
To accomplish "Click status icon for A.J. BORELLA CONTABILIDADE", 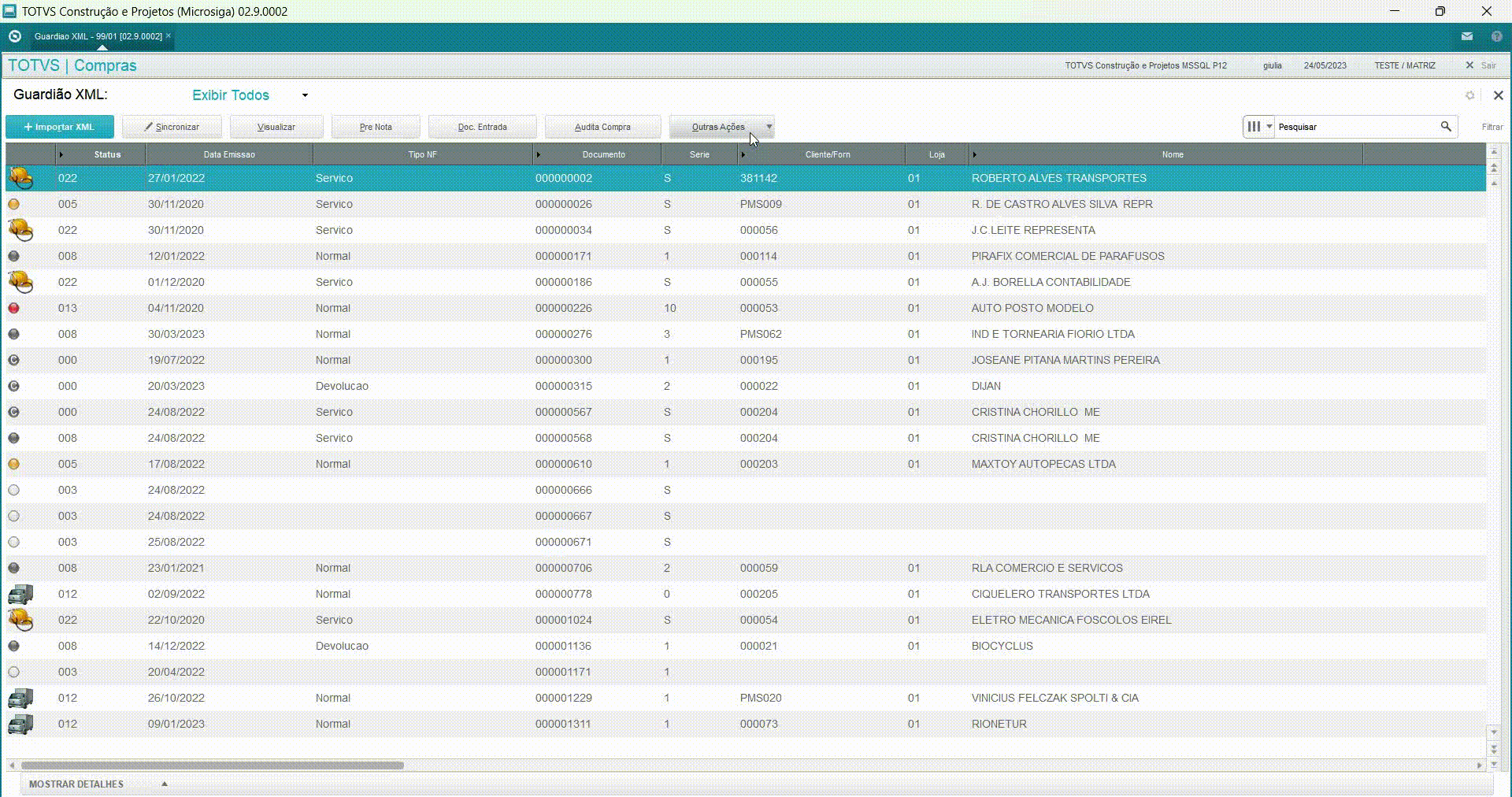I will (20, 282).
